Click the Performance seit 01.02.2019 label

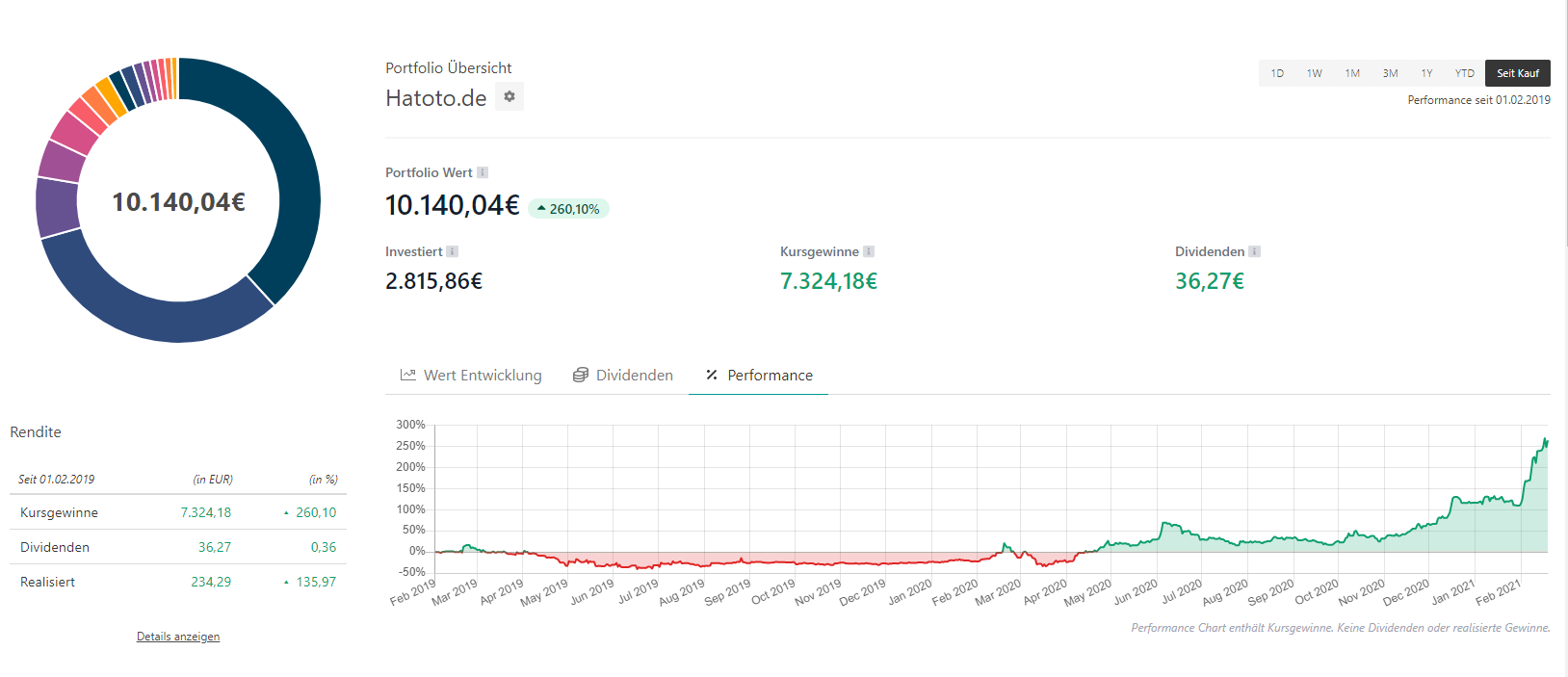1479,100
